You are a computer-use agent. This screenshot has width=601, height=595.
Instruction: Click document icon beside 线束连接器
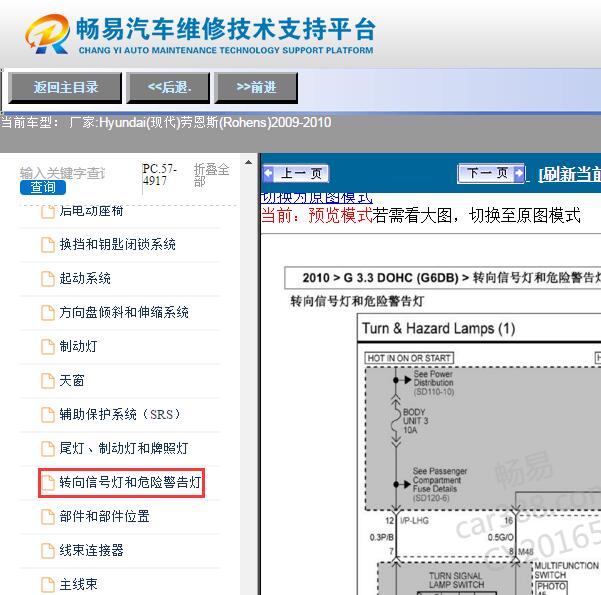coord(48,551)
